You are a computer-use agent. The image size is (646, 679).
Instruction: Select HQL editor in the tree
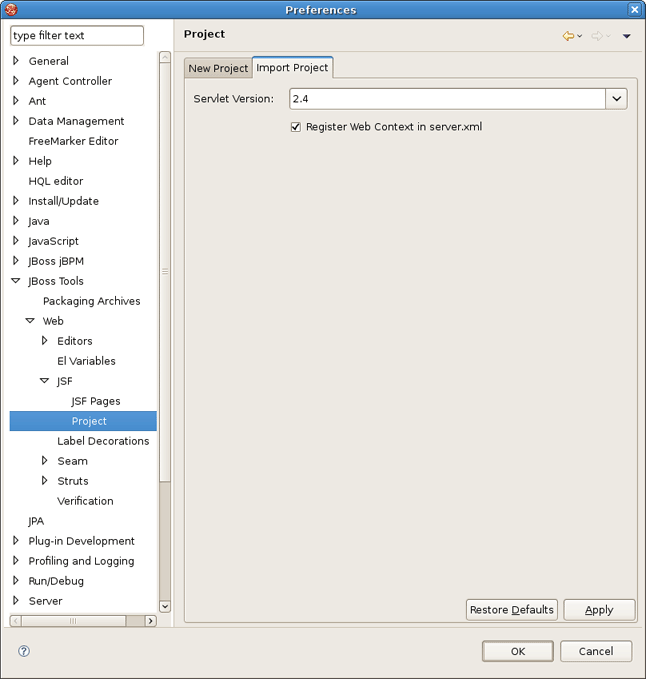tap(56, 181)
